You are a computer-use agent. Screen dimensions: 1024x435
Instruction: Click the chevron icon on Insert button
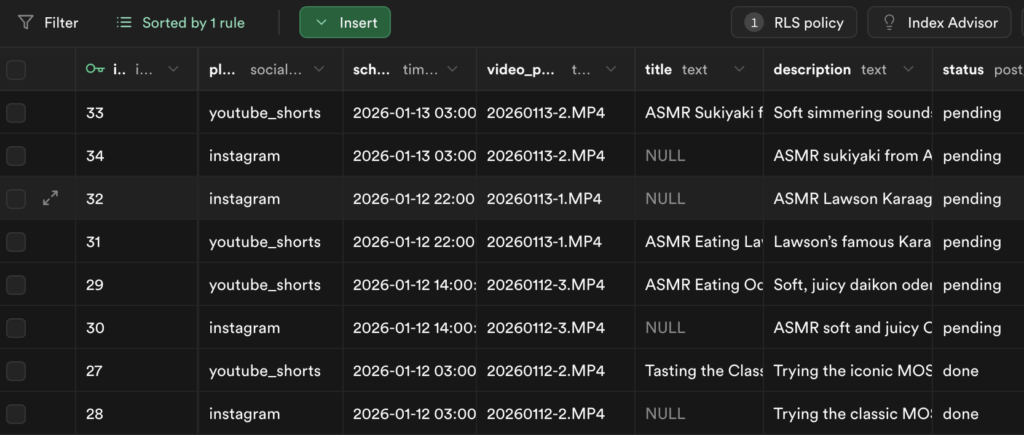pyautogui.click(x=320, y=22)
